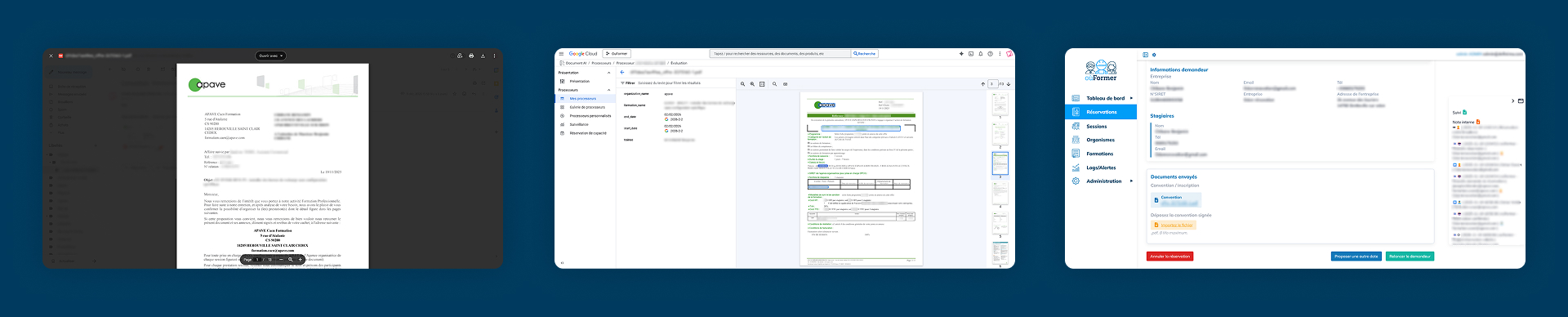Viewport: 1568px width, 317px height.
Task: Toggle the OuFormer sidebar collapse icon
Action: pyautogui.click(x=1145, y=55)
